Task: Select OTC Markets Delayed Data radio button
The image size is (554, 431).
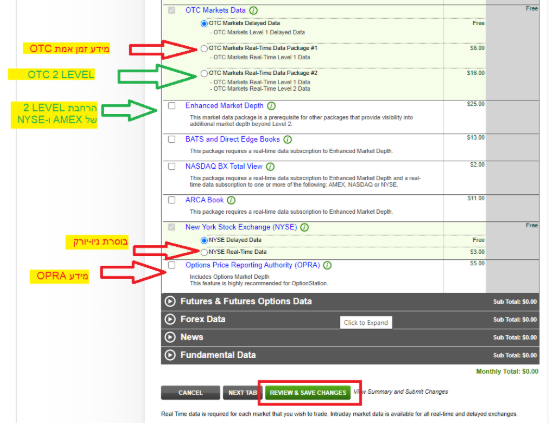Action: coord(204,24)
